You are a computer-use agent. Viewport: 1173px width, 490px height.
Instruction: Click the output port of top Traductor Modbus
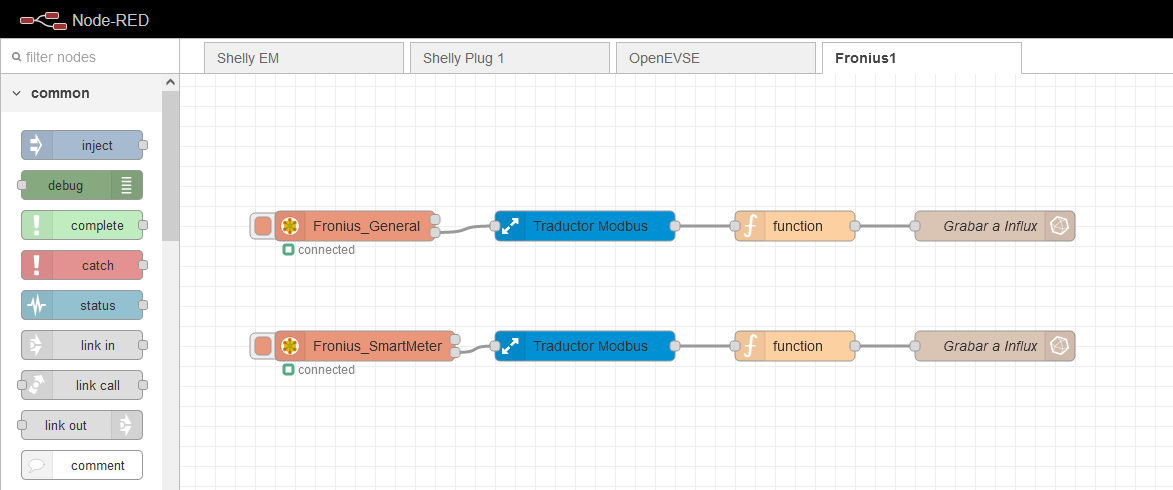point(675,226)
